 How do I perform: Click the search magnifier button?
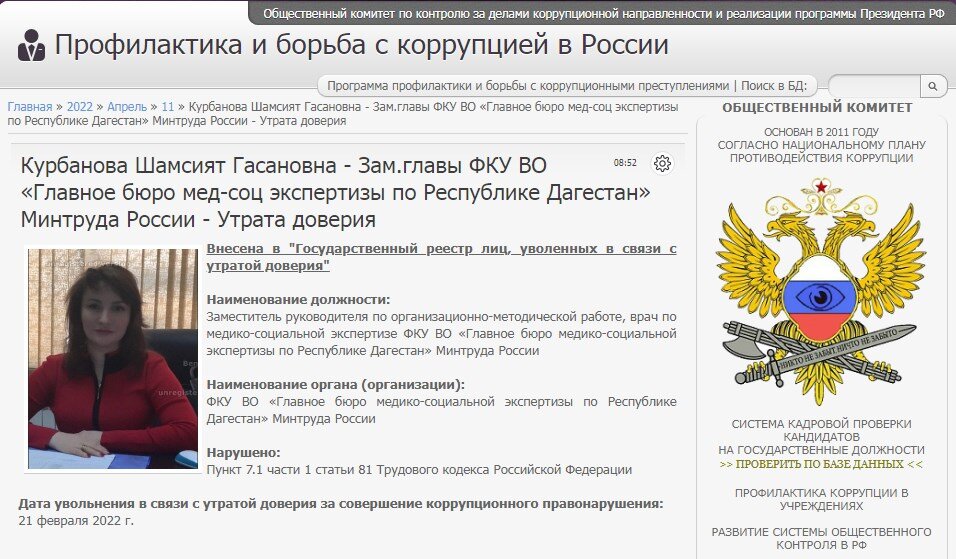(x=933, y=87)
